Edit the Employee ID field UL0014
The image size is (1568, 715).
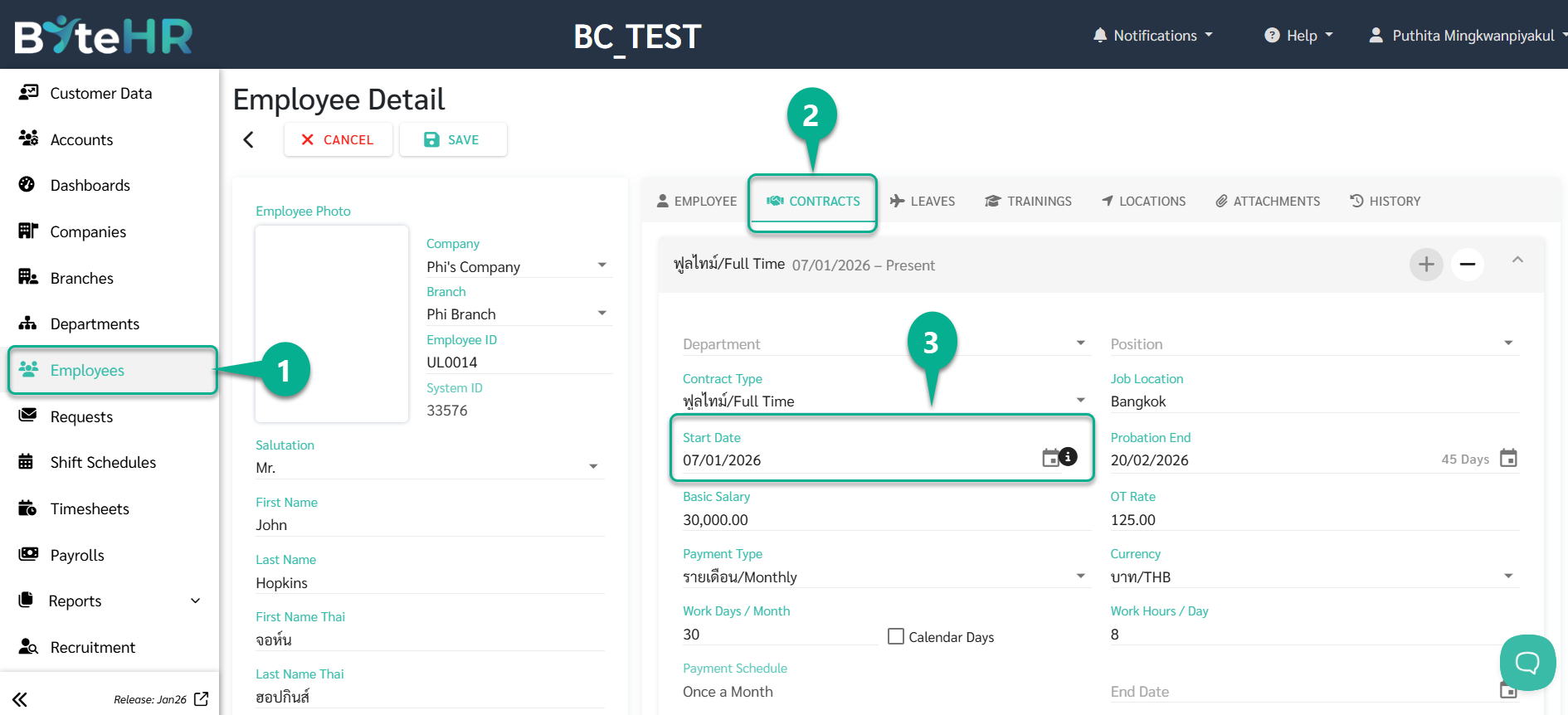pos(519,362)
